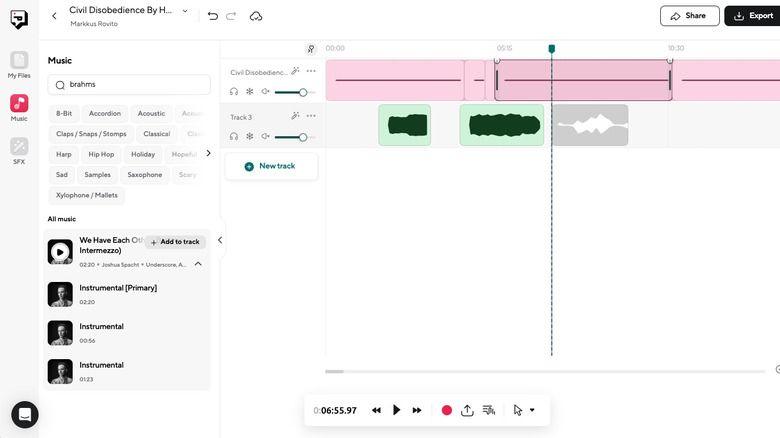The height and width of the screenshot is (438, 780).
Task: Open the chat bubble in bottom corner
Action: tap(25, 414)
